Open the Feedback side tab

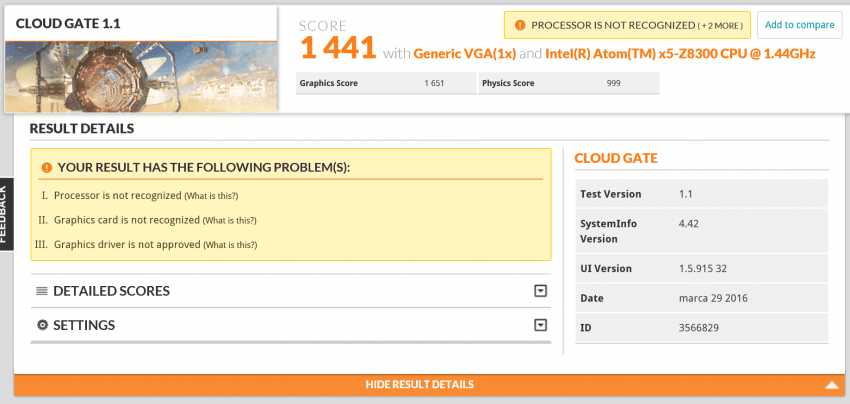tap(5, 214)
